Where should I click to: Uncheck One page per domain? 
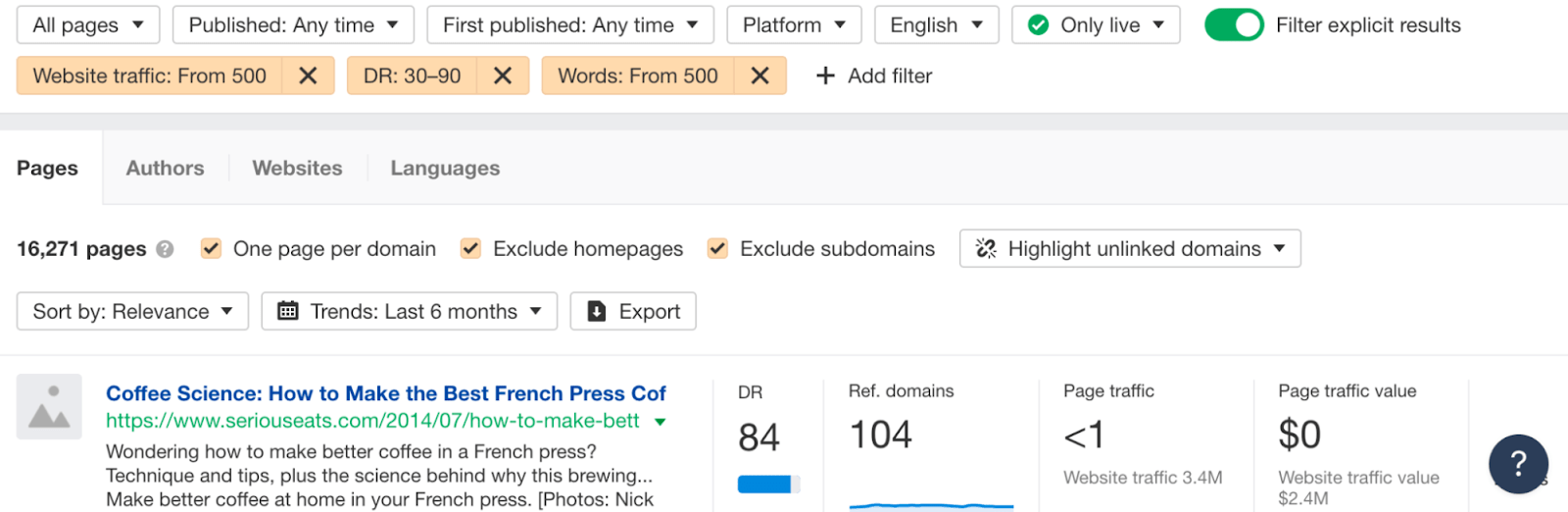click(x=211, y=249)
